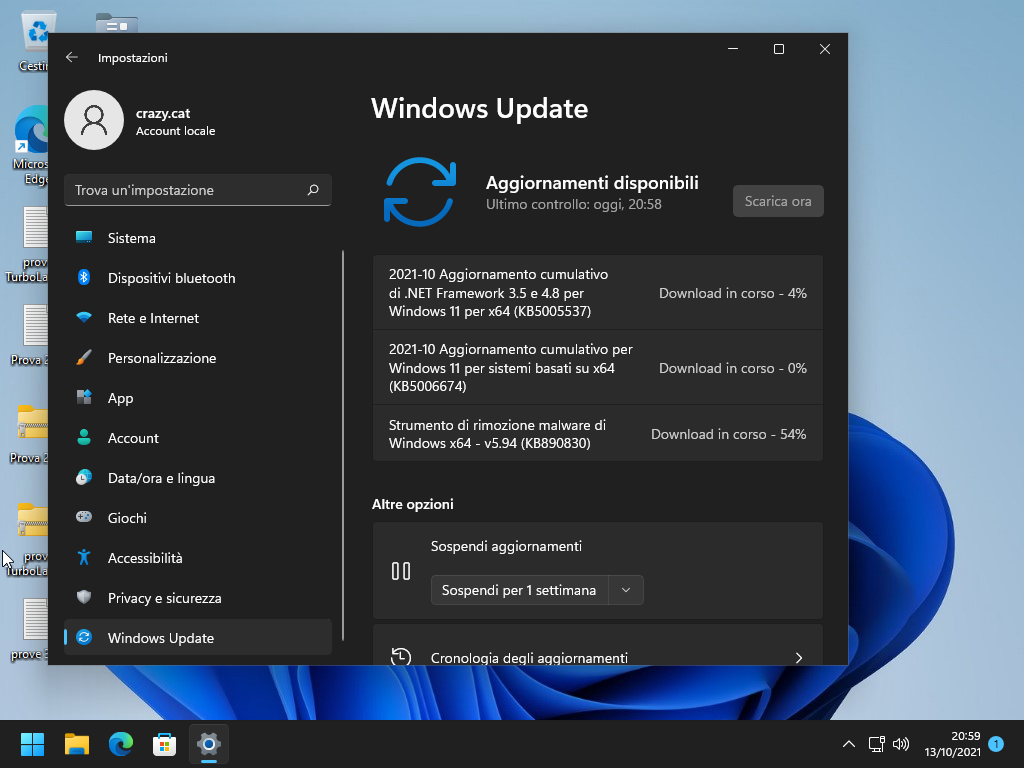Click the Data/ora e lingua clock icon
The height and width of the screenshot is (768, 1024).
coord(84,477)
